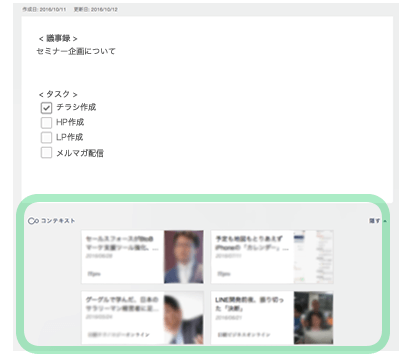Open the LINE開発前夜 article card
Screen dimensions: 419x363
pyautogui.click(x=272, y=318)
